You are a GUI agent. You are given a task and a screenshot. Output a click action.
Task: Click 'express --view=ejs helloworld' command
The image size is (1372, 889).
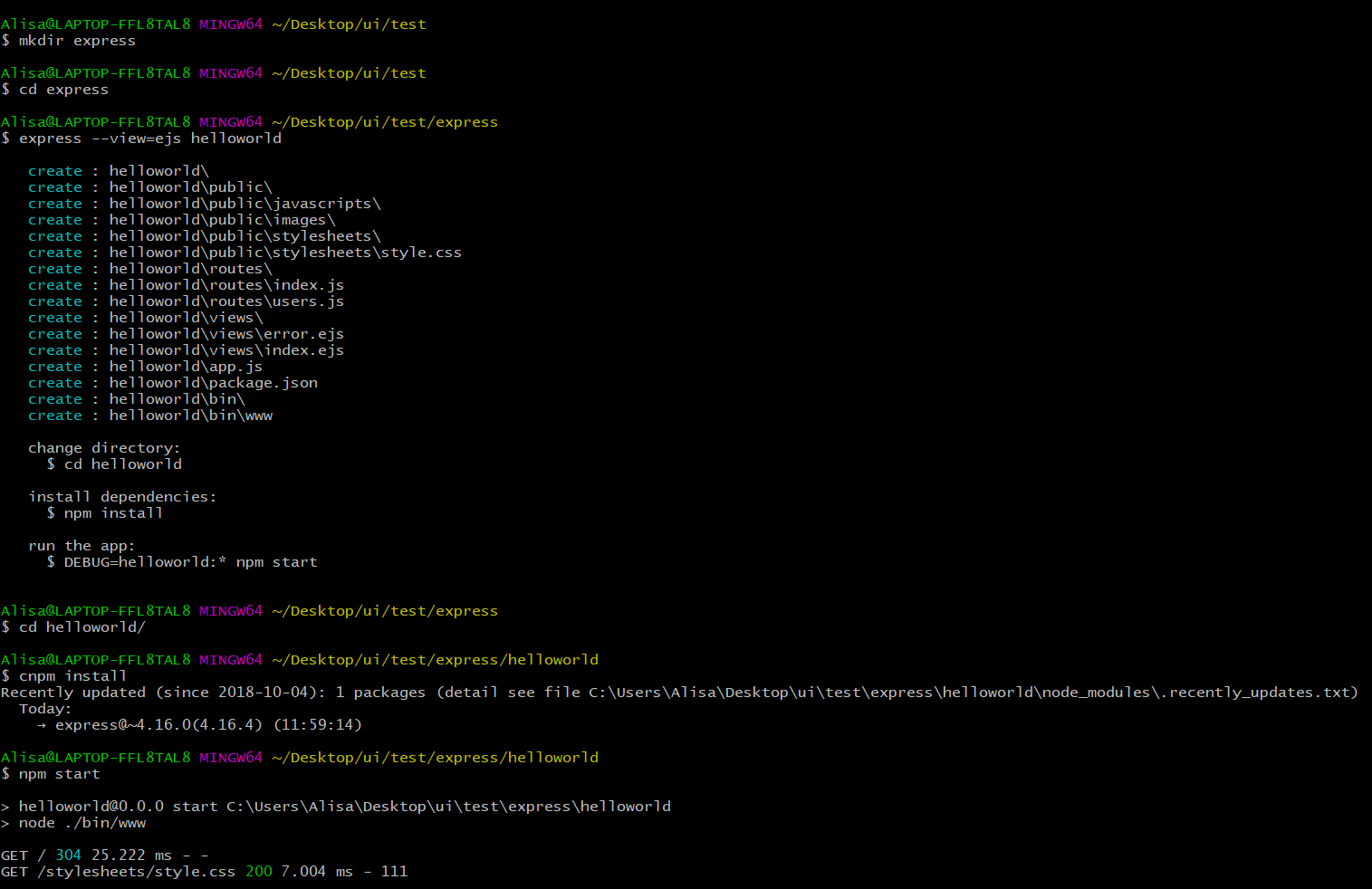pos(150,139)
